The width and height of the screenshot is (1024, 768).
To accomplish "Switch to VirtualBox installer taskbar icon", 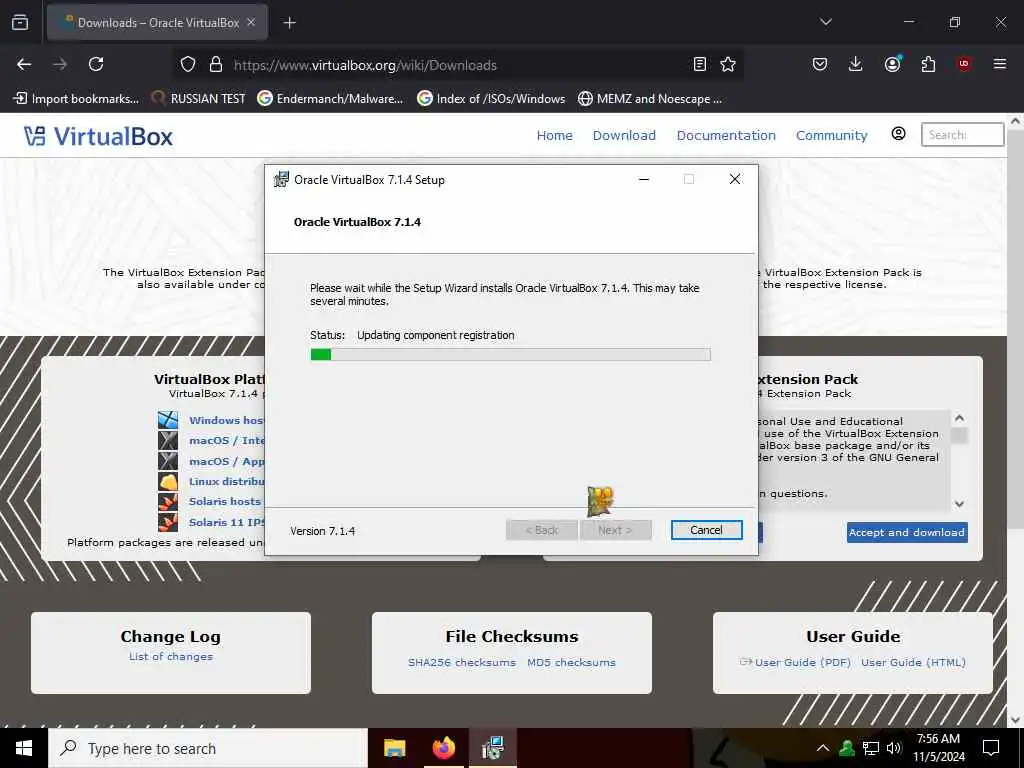I will [493, 748].
